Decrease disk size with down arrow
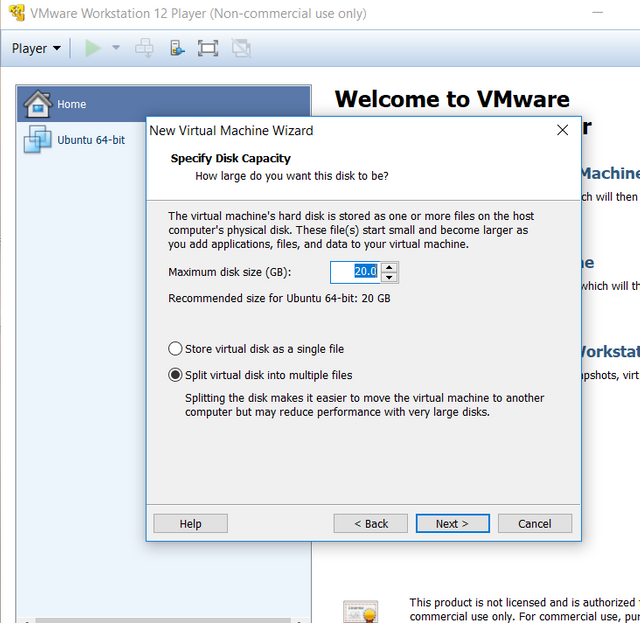Image resolution: width=640 pixels, height=623 pixels. point(389,278)
